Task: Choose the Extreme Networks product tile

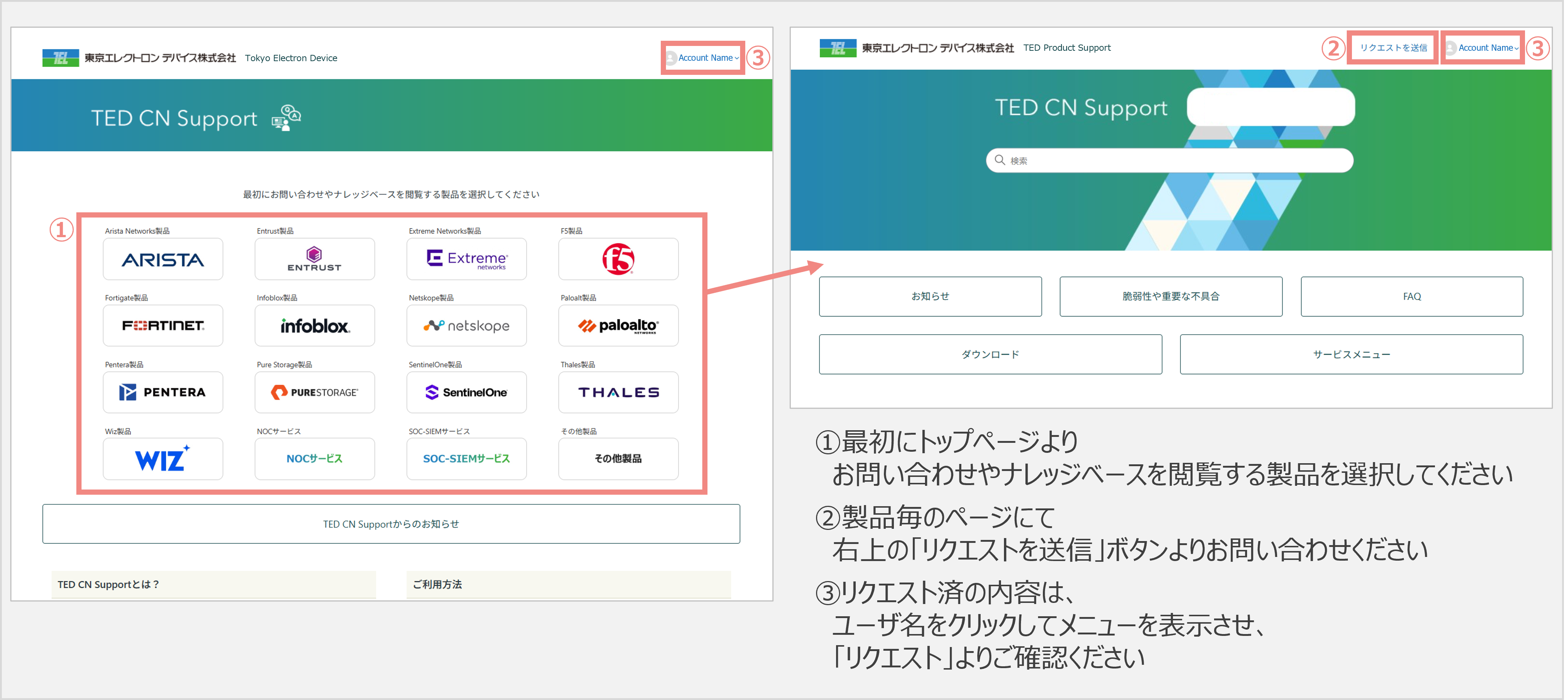Action: point(467,259)
